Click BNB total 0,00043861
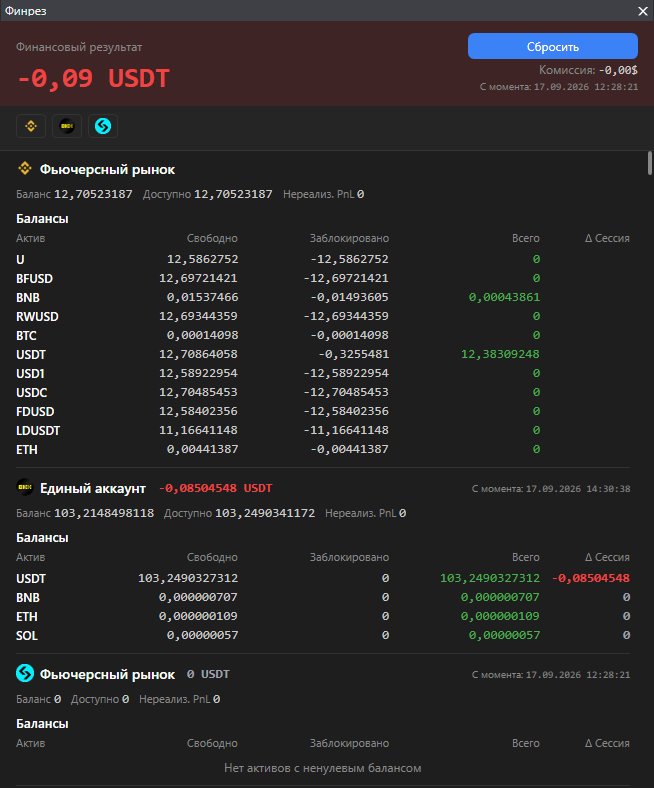 [504, 298]
